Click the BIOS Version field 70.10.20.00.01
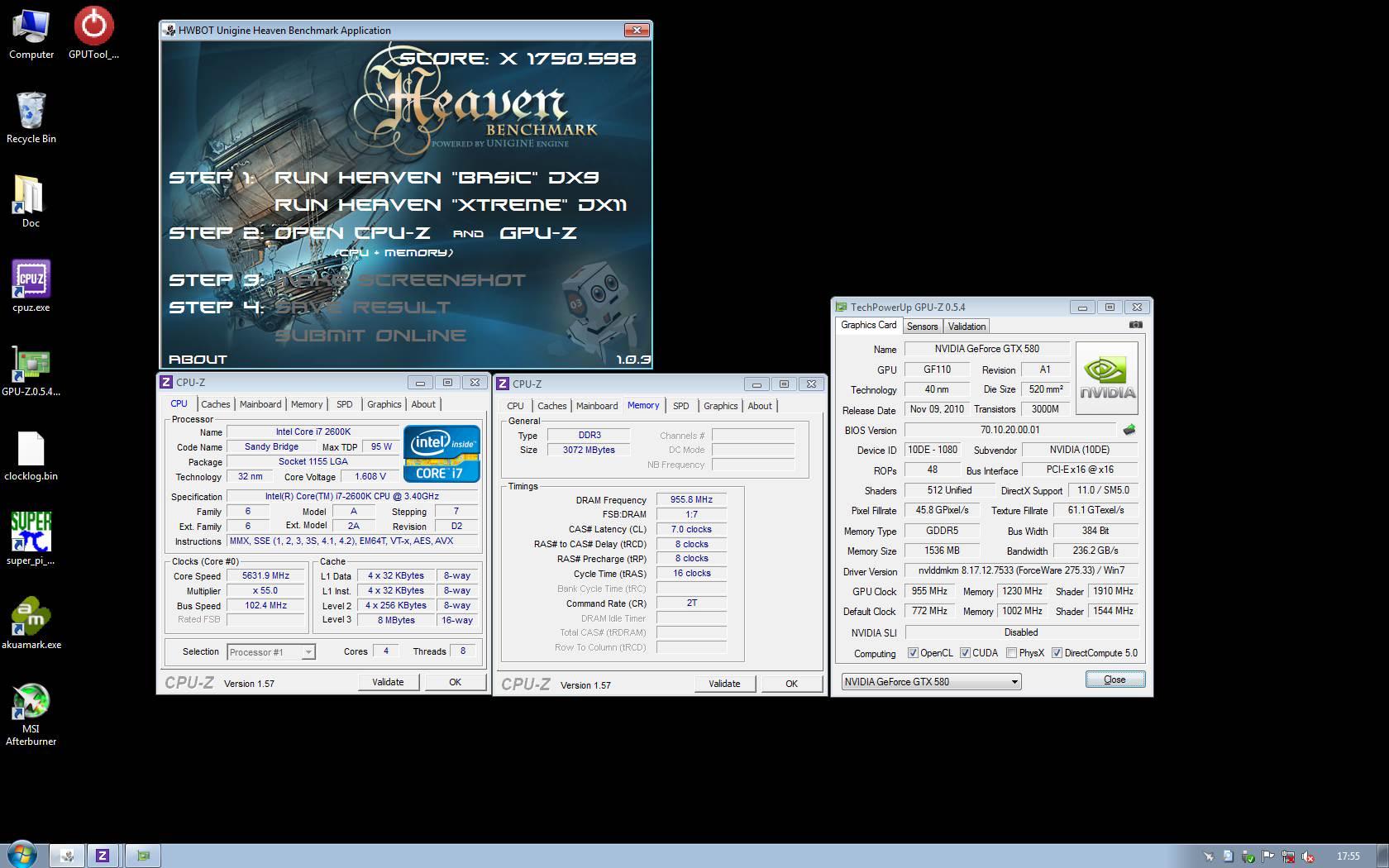Viewport: 1389px width, 868px height. (1010, 430)
